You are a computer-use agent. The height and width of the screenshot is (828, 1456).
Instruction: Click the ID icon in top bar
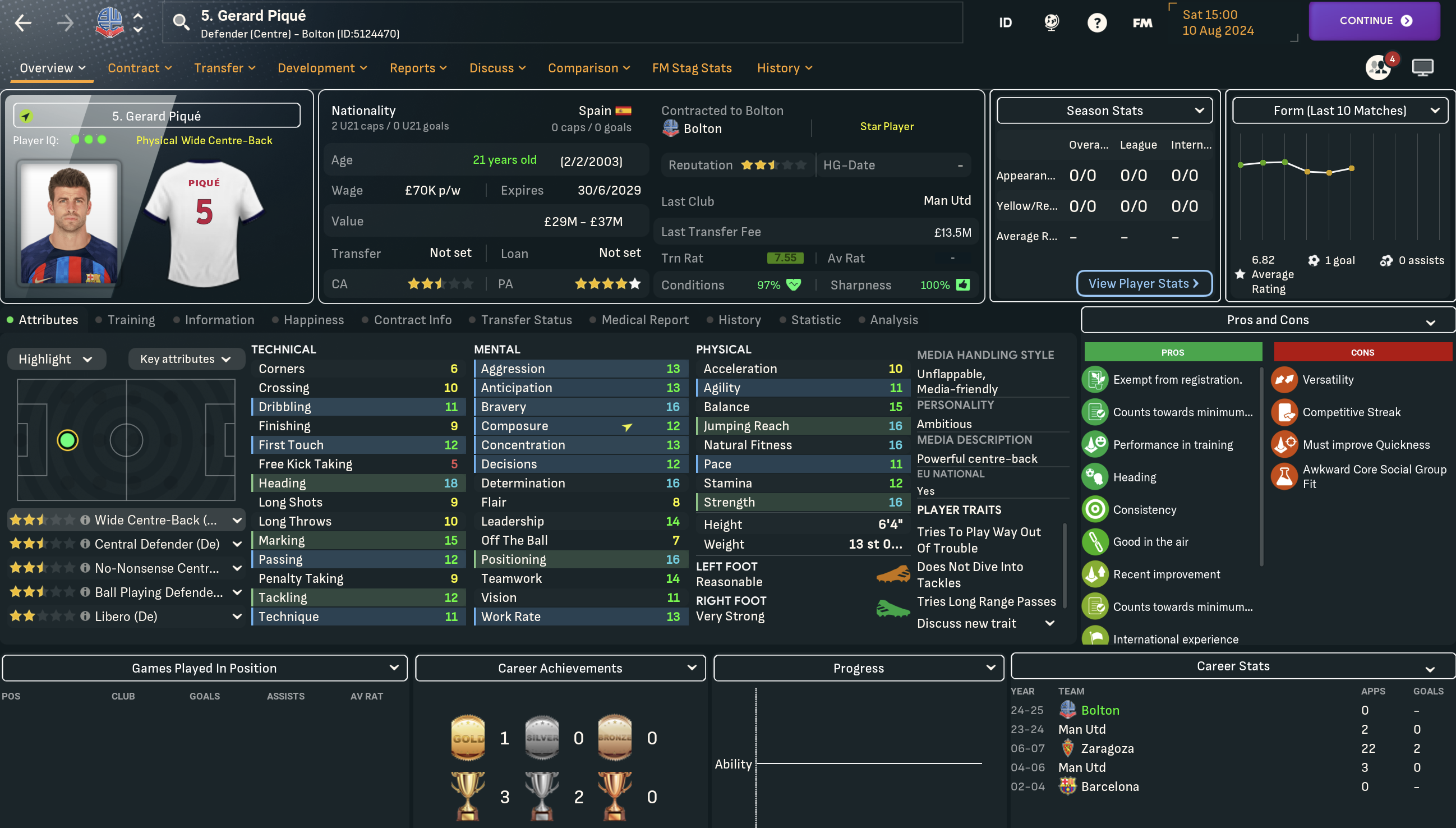pos(1005,23)
